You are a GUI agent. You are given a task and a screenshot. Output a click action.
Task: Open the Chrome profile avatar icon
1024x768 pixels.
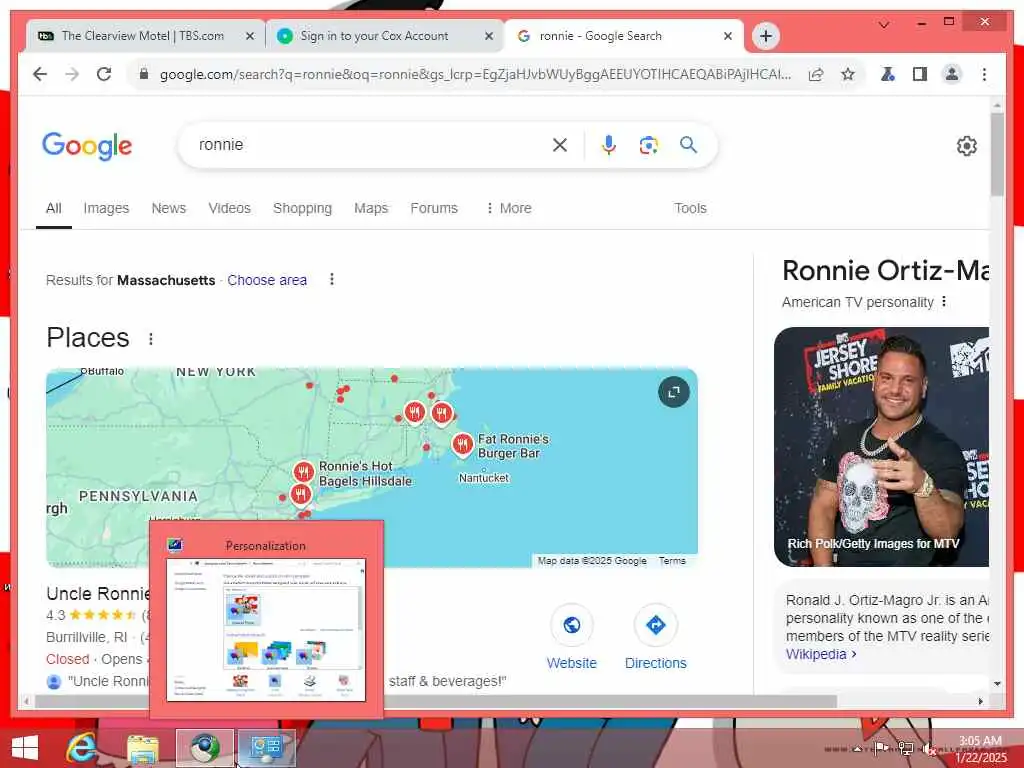pos(952,74)
